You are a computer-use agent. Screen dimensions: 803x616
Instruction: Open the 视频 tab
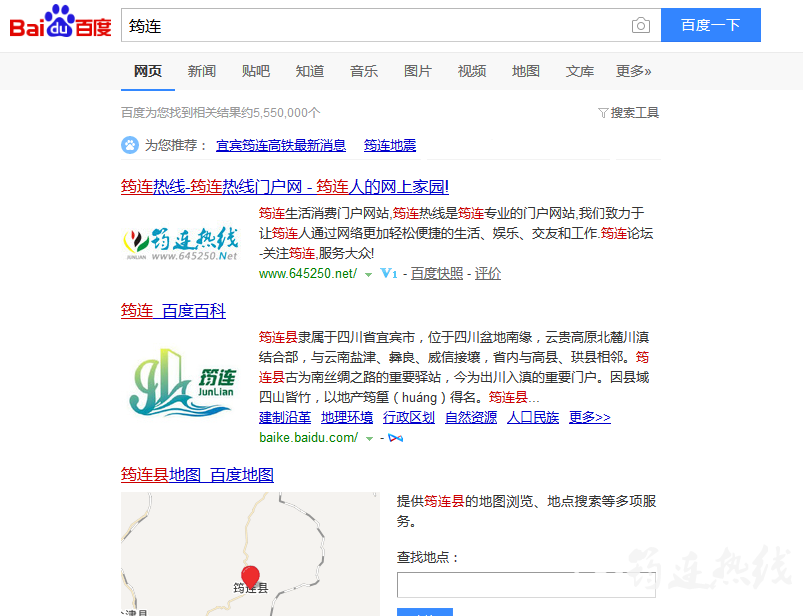(x=472, y=71)
